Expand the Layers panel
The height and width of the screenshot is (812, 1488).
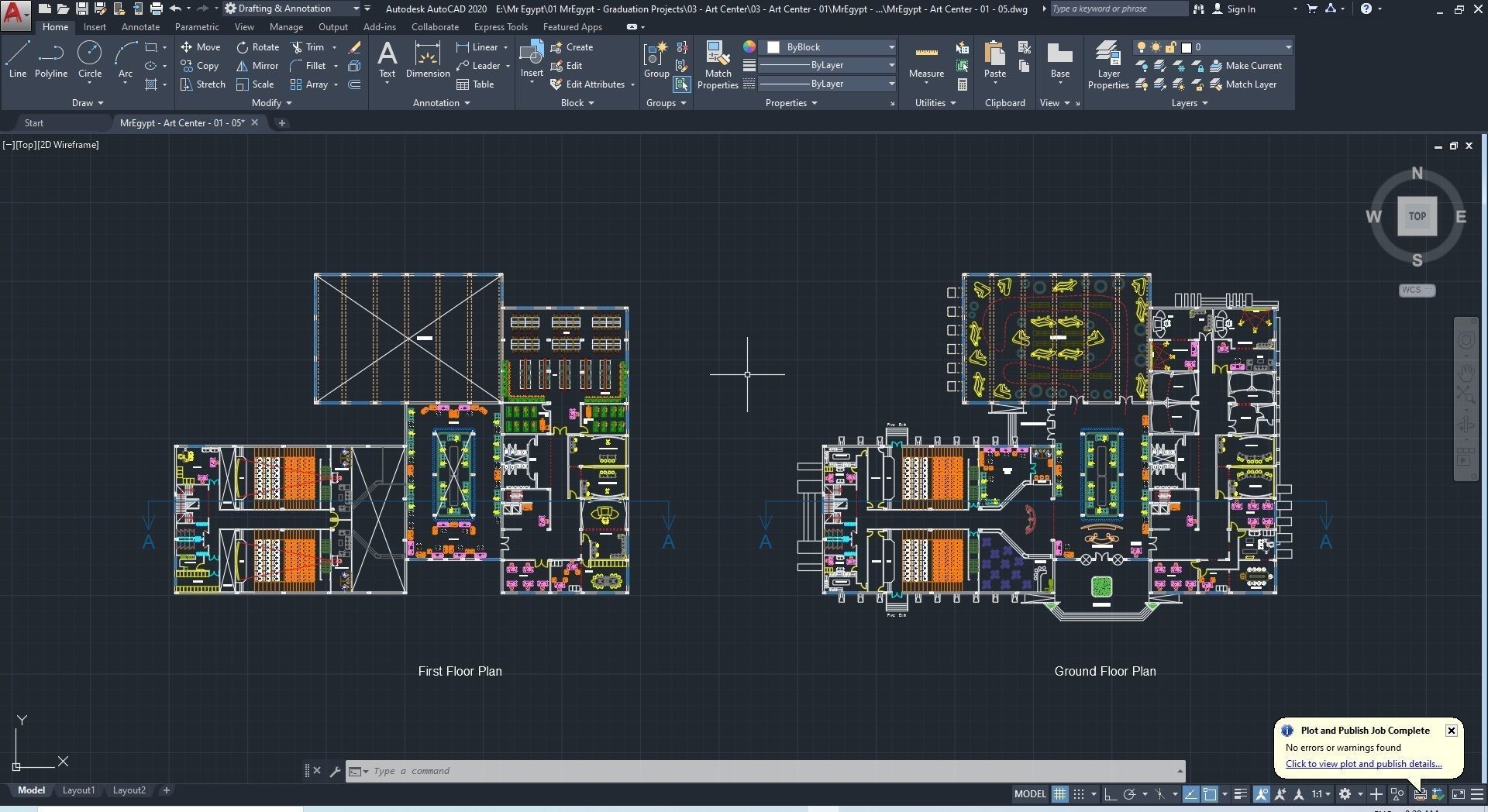click(1189, 103)
